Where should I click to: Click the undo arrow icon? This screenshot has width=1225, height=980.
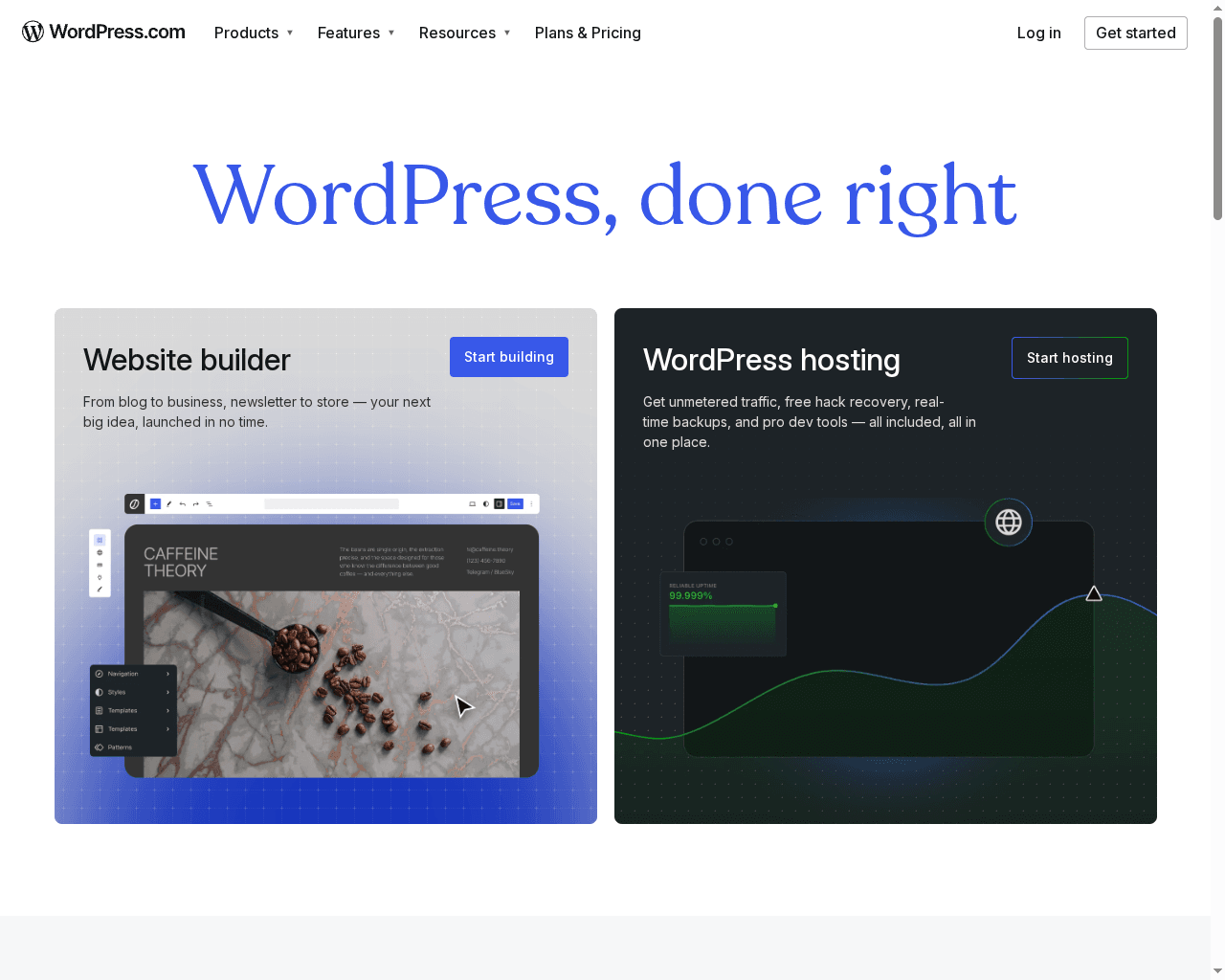(x=182, y=503)
